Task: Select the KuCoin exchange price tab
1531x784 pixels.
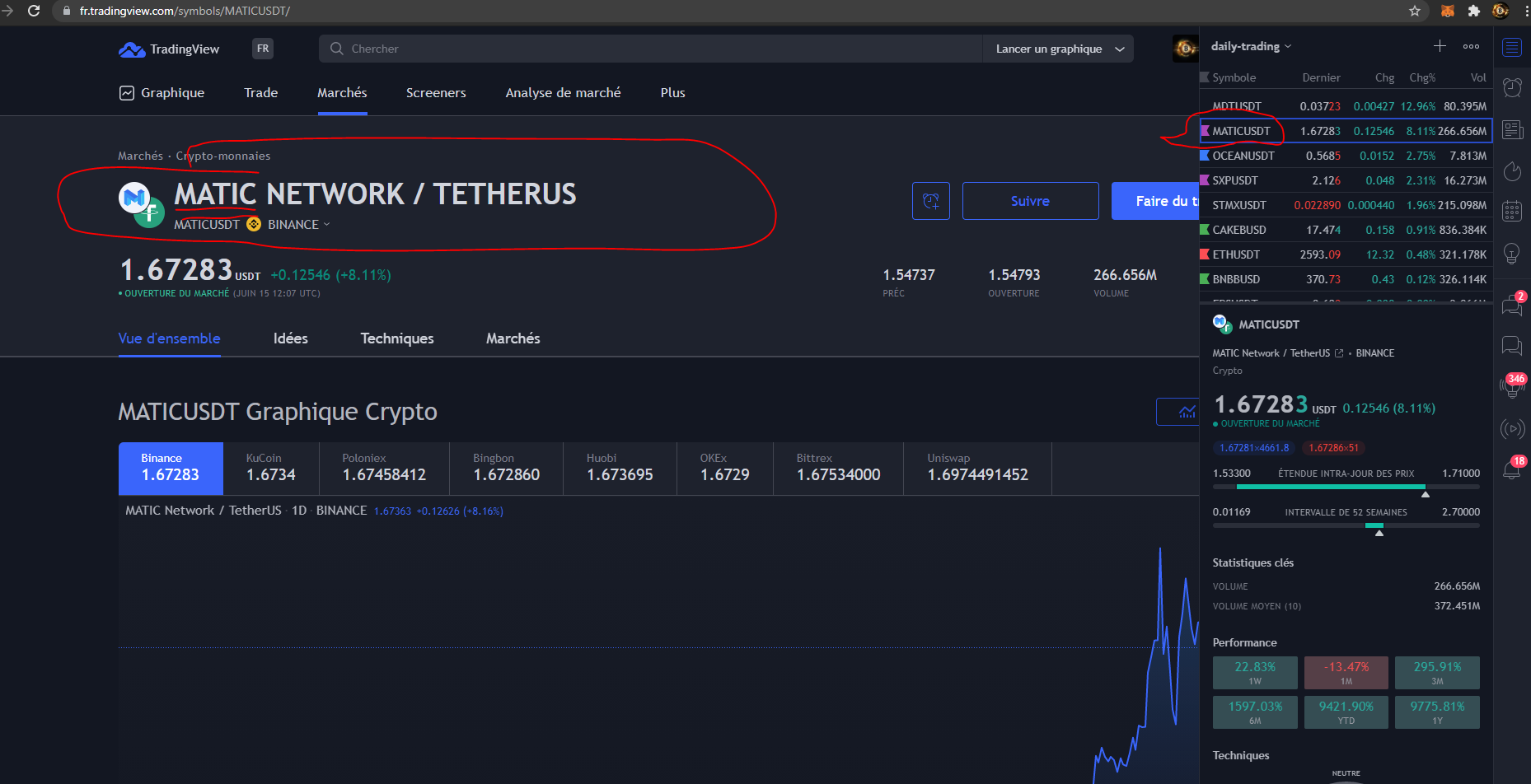Action: 271,469
